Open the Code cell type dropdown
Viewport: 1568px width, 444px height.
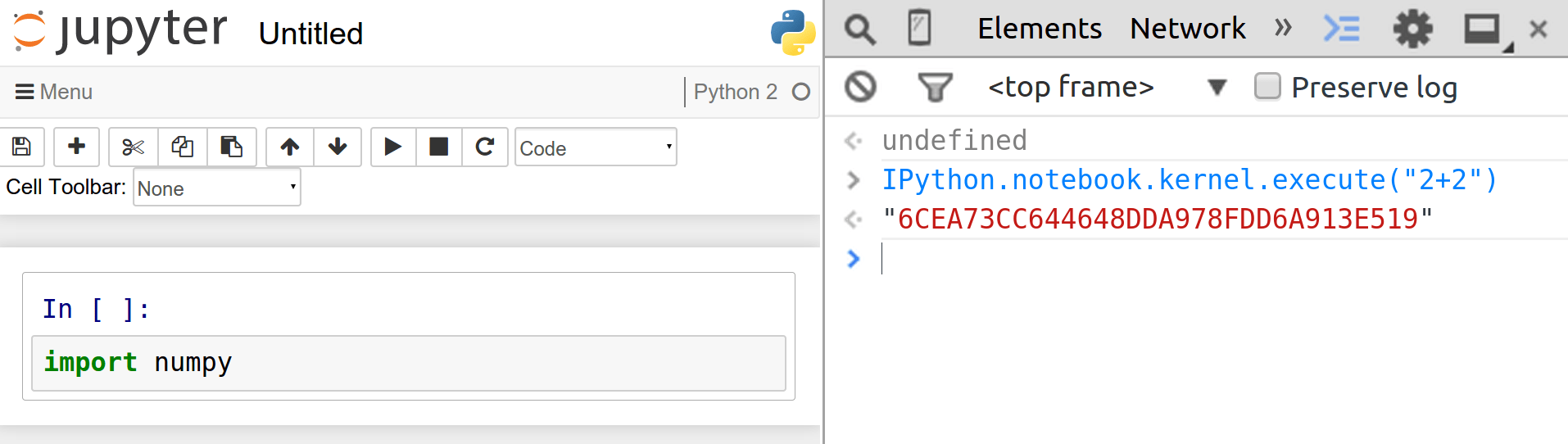596,147
